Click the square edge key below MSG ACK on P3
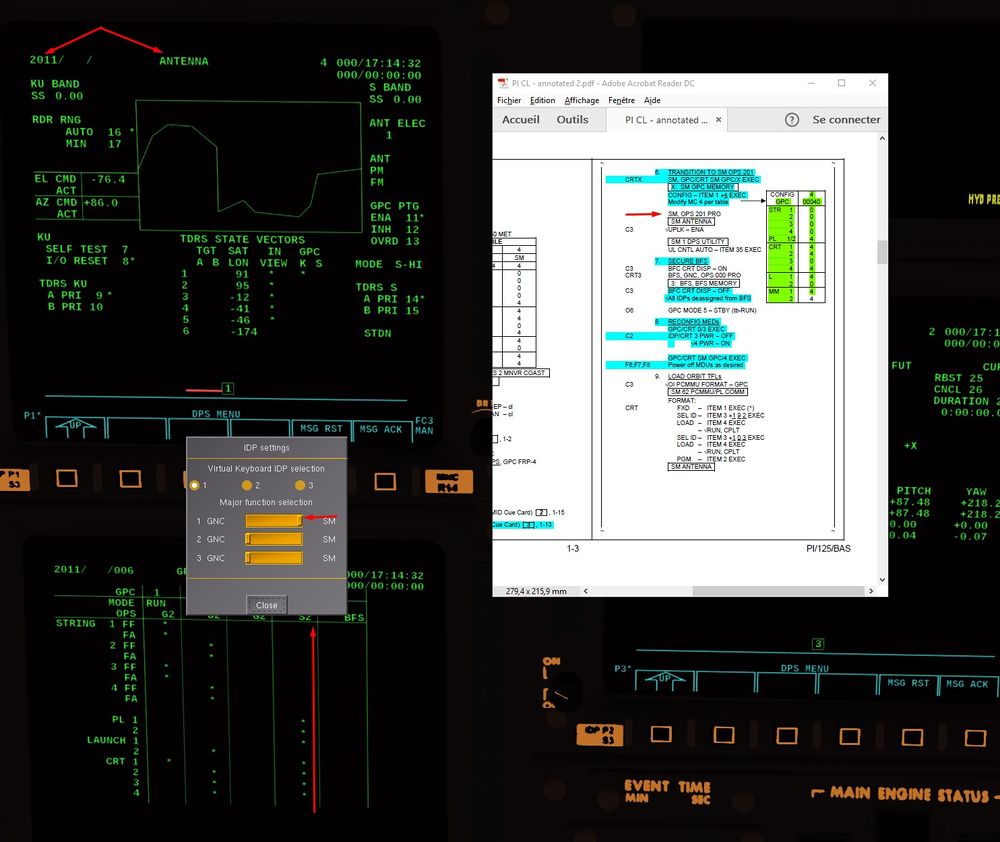This screenshot has width=1000, height=842. pos(975,738)
